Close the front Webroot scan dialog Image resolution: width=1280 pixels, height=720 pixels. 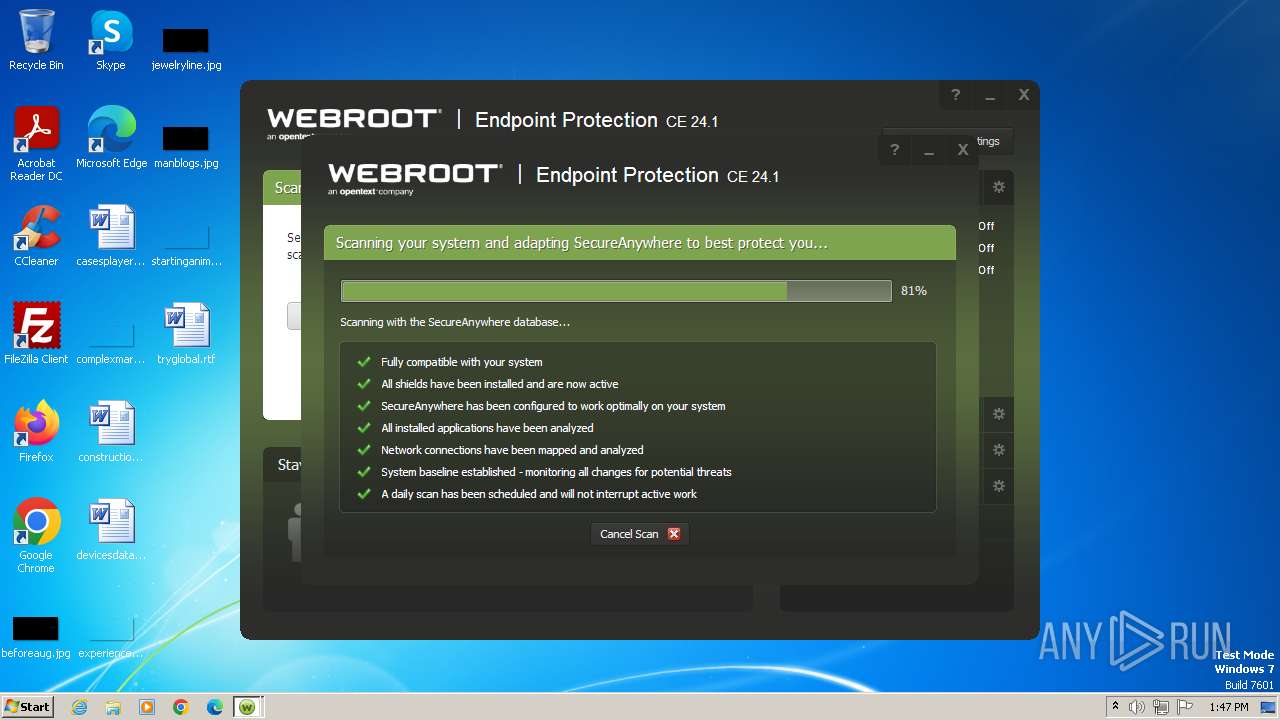(962, 150)
